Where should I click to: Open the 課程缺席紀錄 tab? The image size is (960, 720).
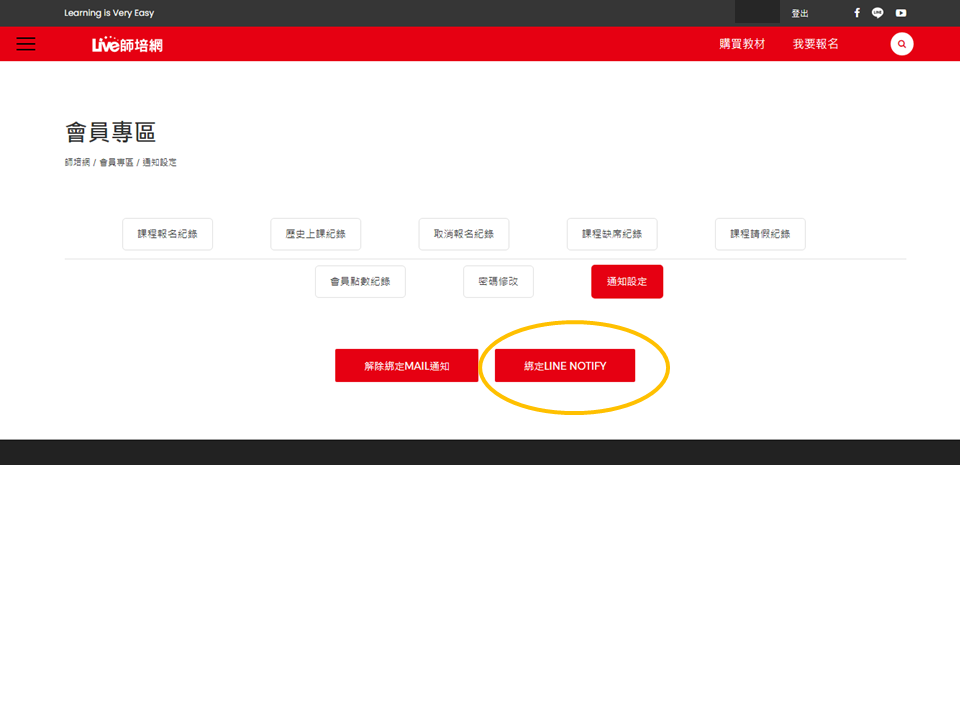[612, 234]
